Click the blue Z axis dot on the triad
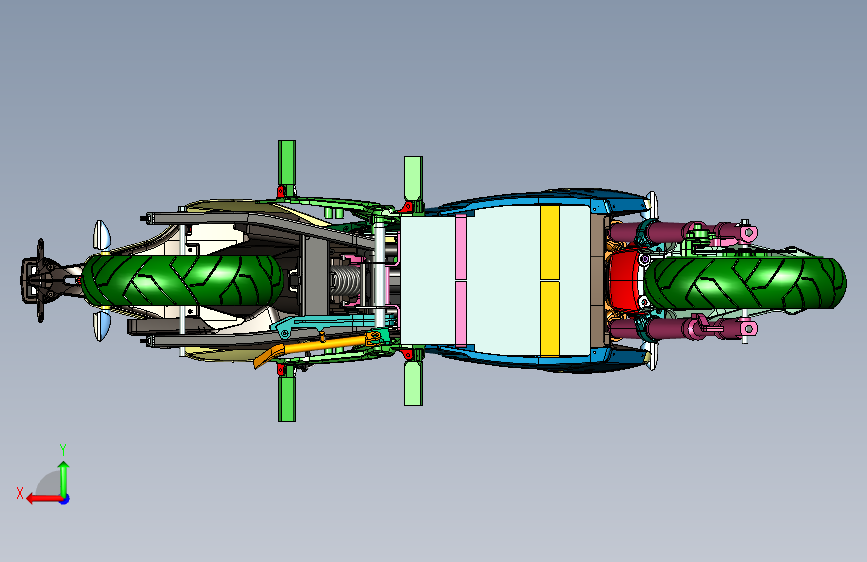Viewport: 867px width, 562px height. (x=64, y=499)
